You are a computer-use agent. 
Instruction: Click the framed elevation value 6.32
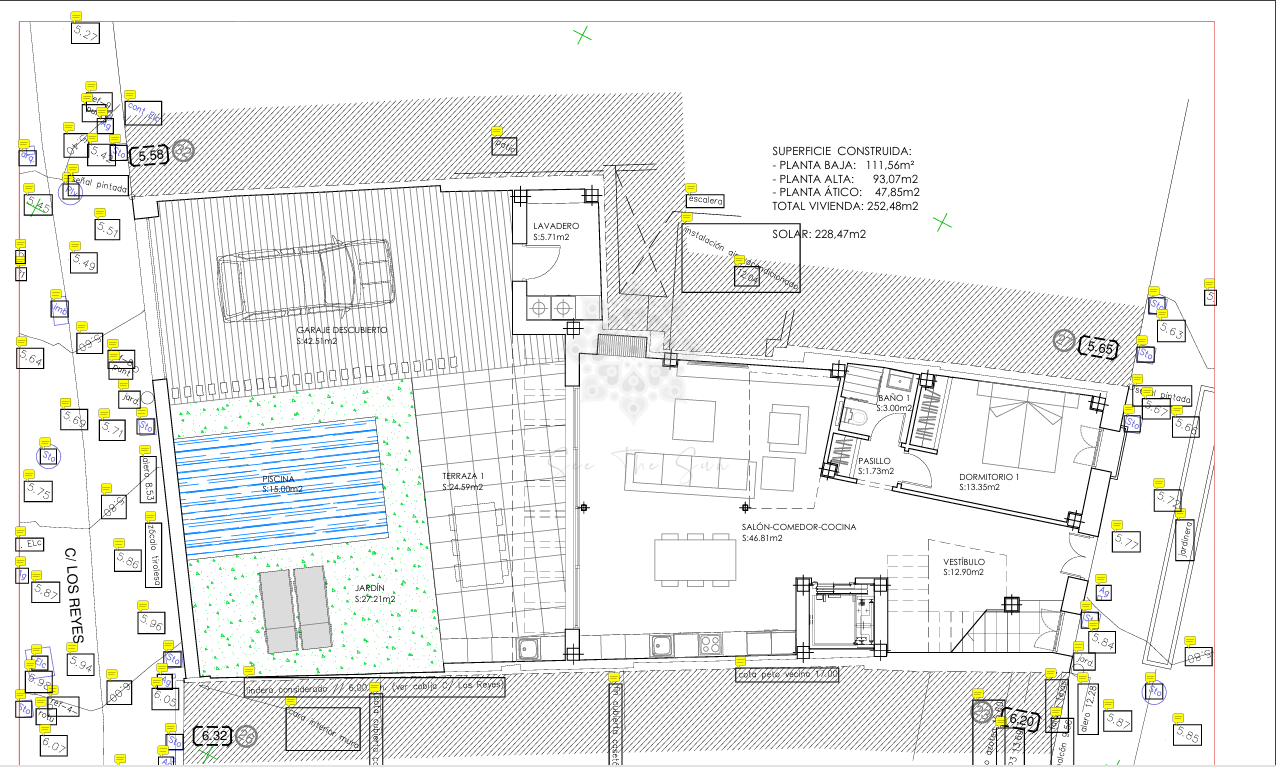click(x=210, y=735)
